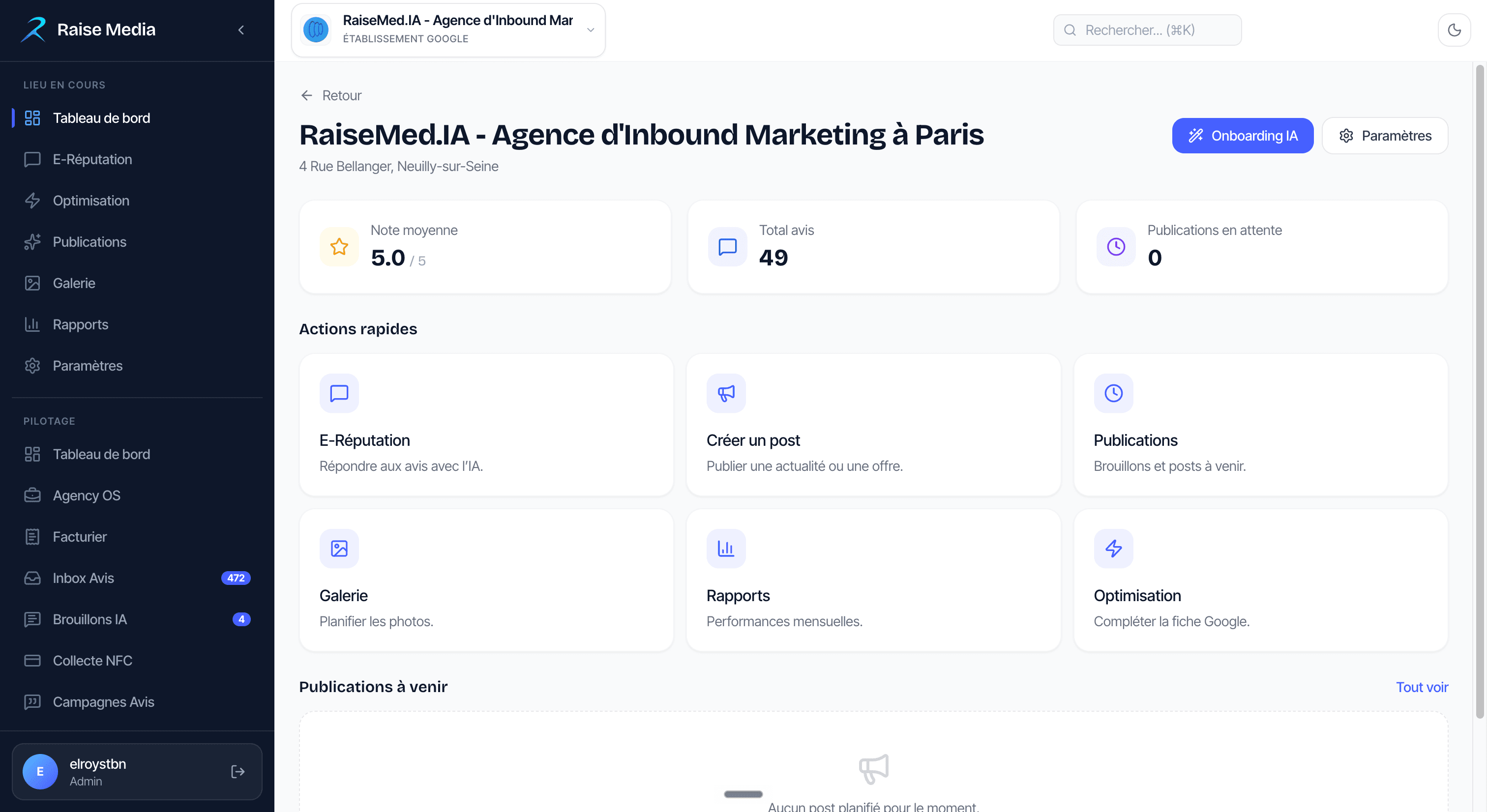Click the megaphone icon in empty publications area
This screenshot has width=1487, height=812.
tap(873, 769)
